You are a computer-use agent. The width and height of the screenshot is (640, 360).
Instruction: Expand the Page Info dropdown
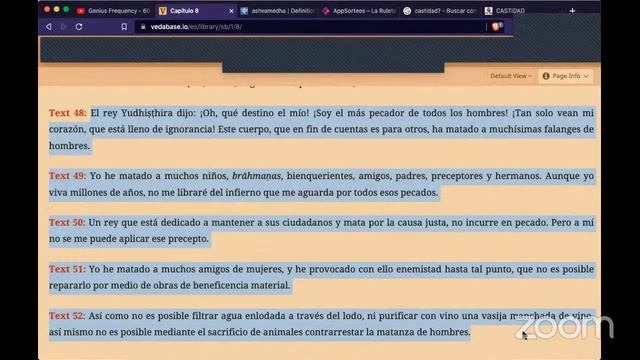click(x=565, y=76)
